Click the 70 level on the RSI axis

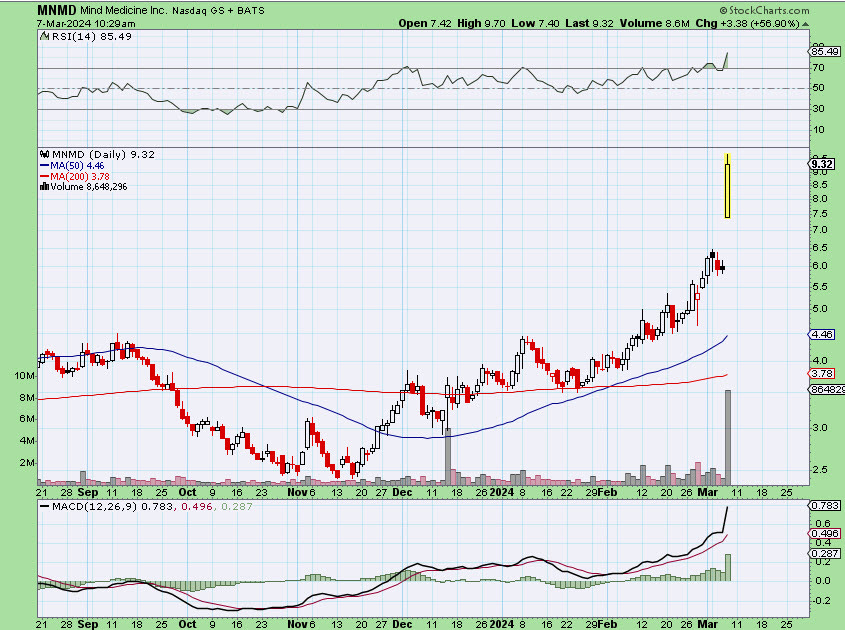[819, 68]
